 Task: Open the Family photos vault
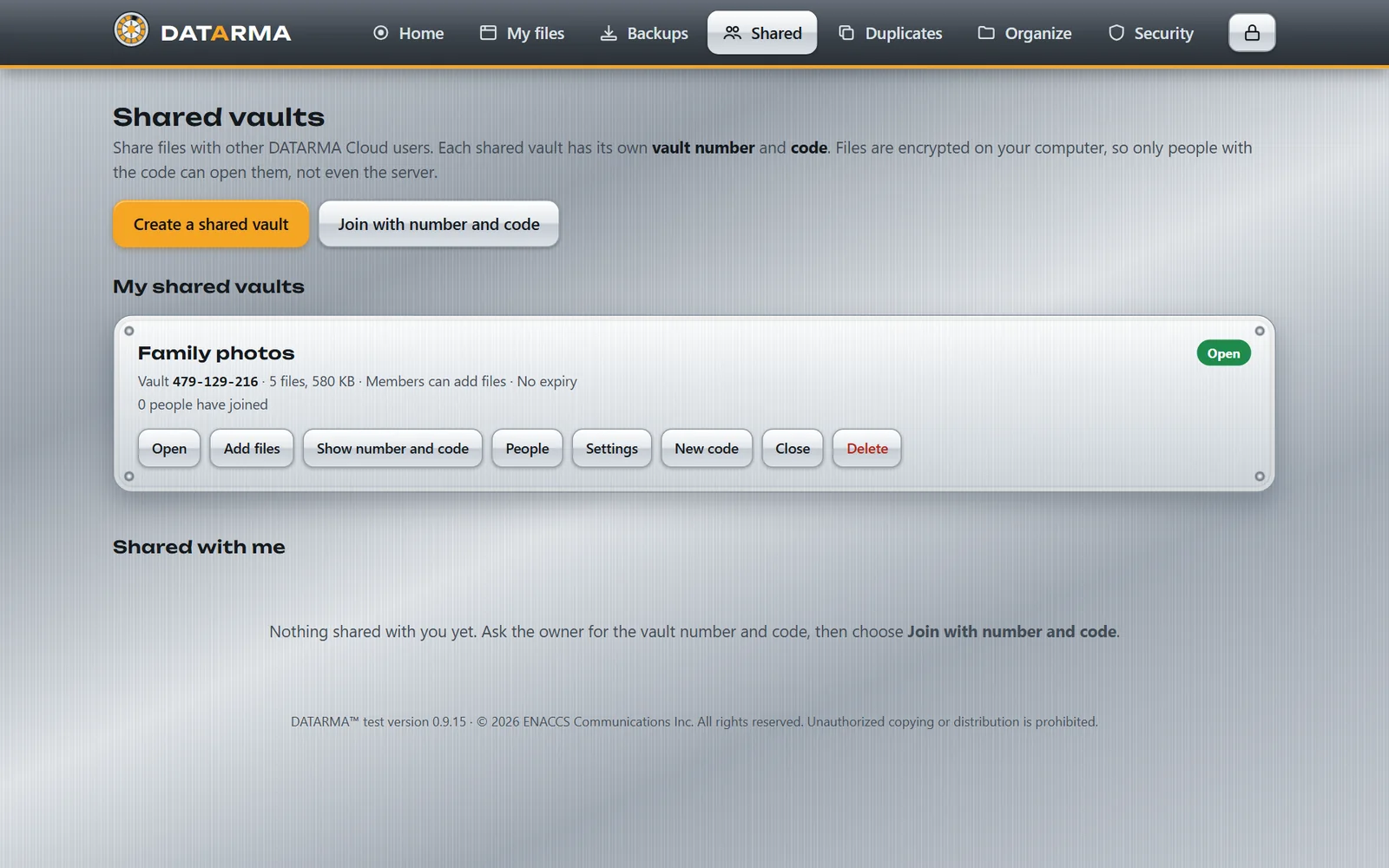[x=169, y=449]
